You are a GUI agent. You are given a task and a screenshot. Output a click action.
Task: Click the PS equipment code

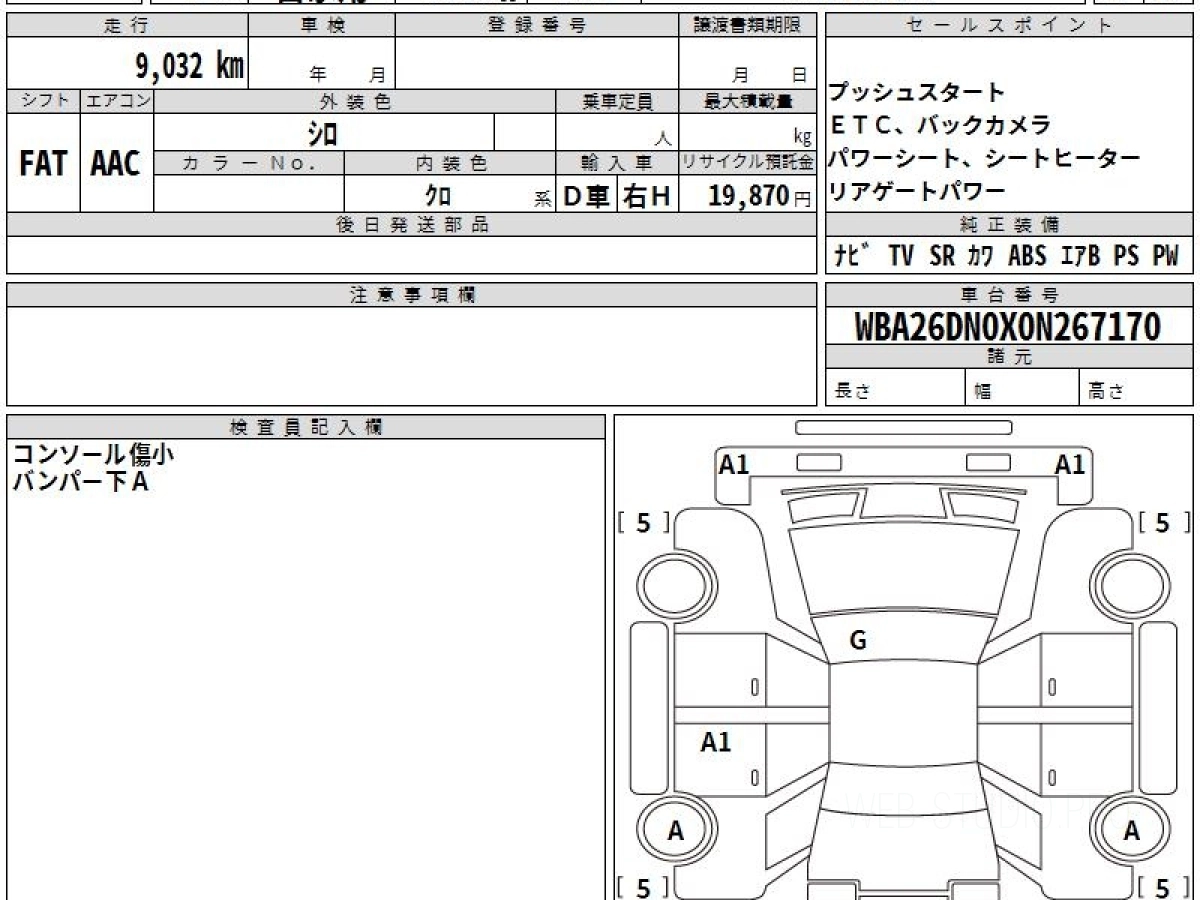coord(1126,256)
